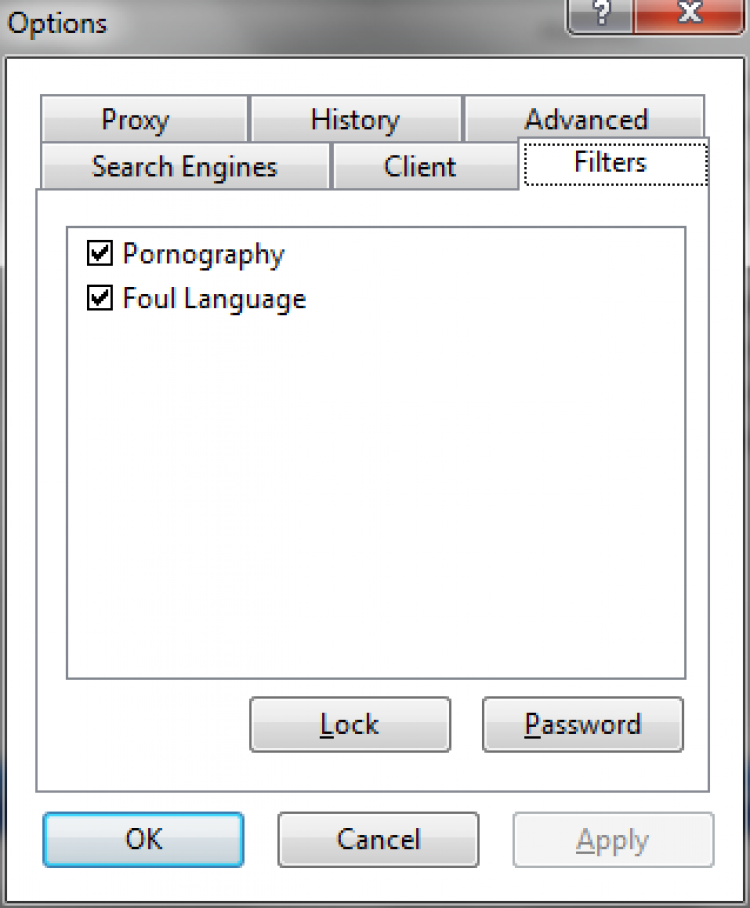750x908 pixels.
Task: Open the Search Engines tab
Action: point(184,166)
